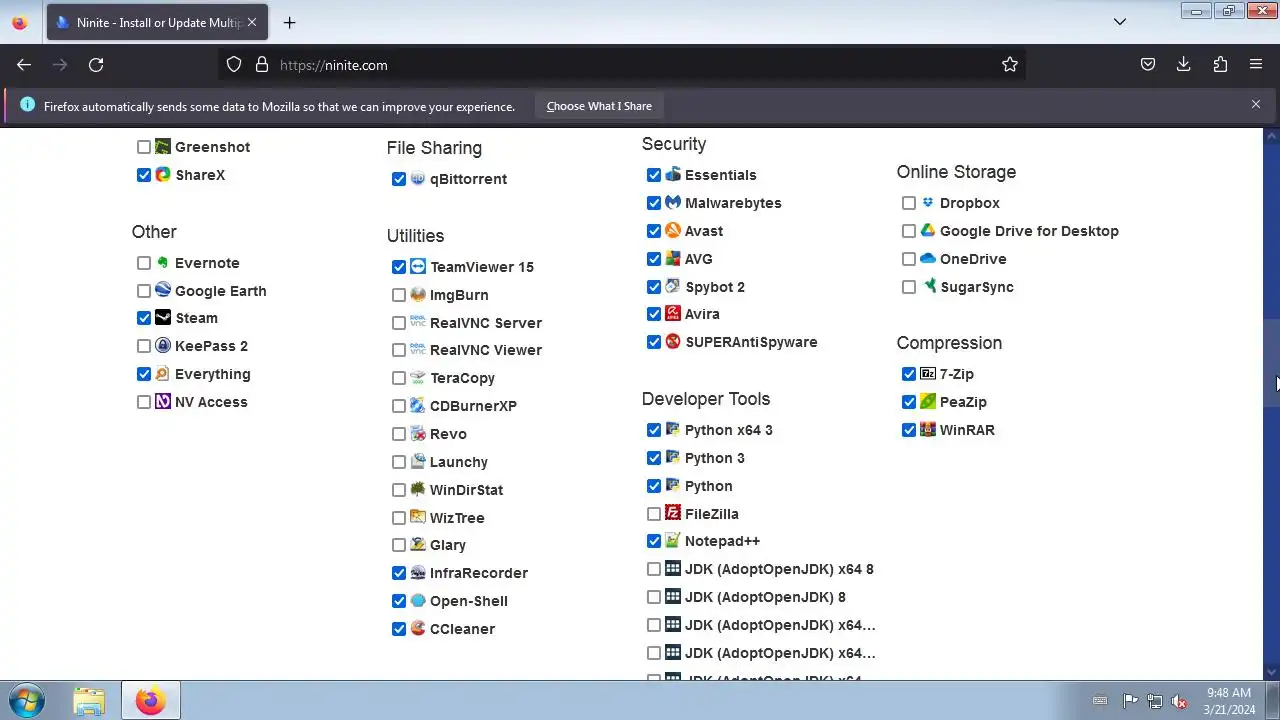Click the Evernote elephant icon

(163, 263)
